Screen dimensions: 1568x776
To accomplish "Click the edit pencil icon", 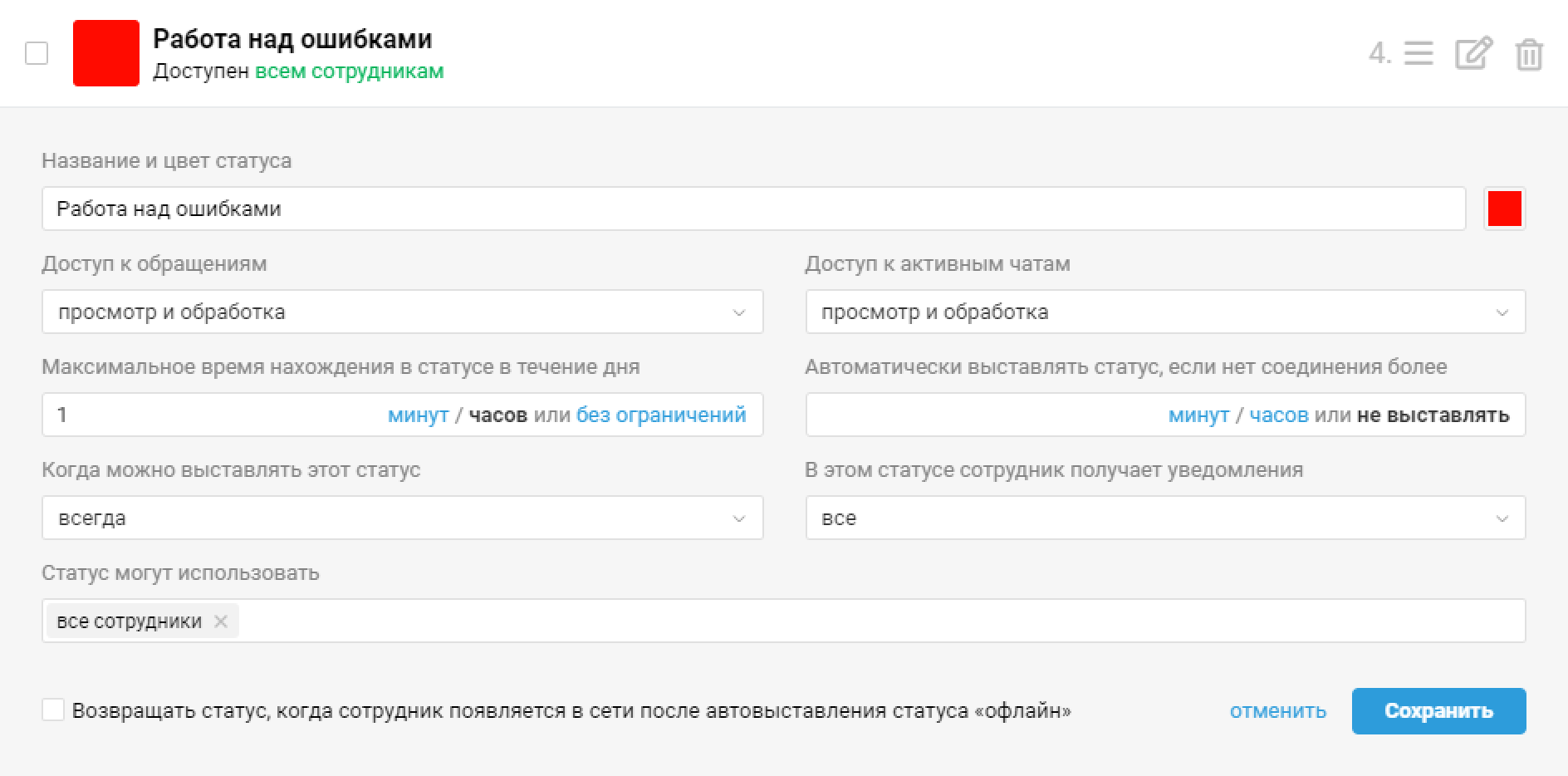I will (1474, 53).
